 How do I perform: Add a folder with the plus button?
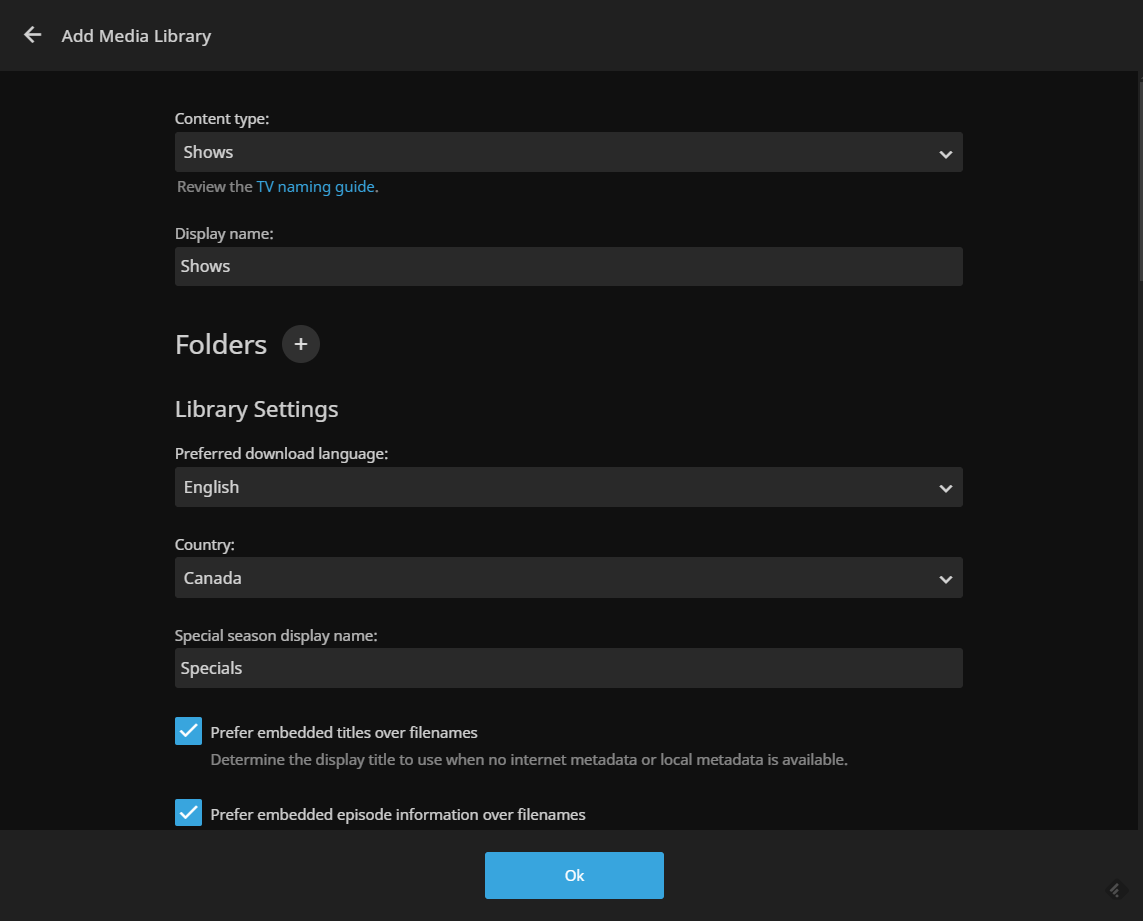coord(301,344)
